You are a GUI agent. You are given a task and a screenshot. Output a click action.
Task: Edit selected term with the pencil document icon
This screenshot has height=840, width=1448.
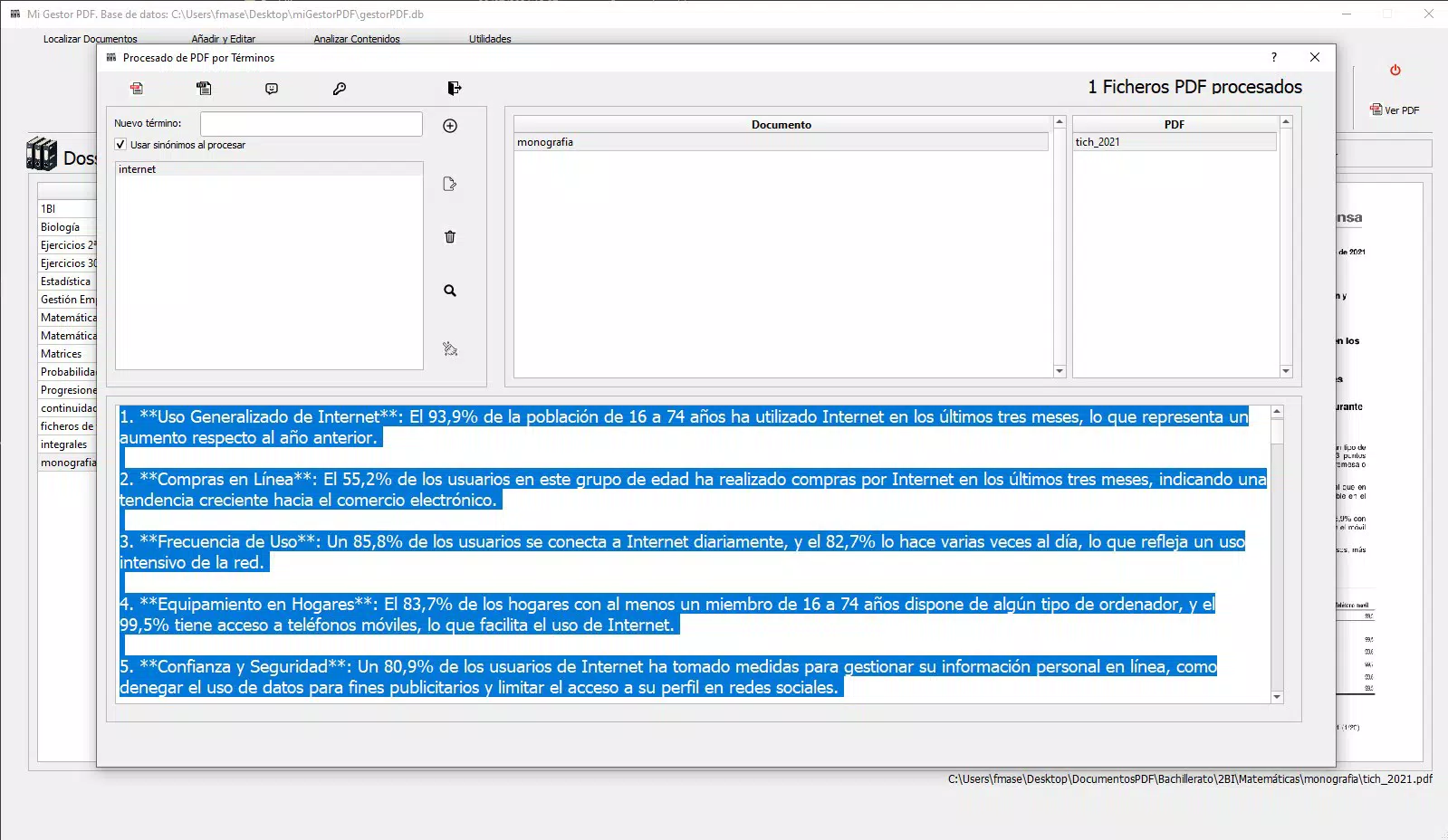450,185
